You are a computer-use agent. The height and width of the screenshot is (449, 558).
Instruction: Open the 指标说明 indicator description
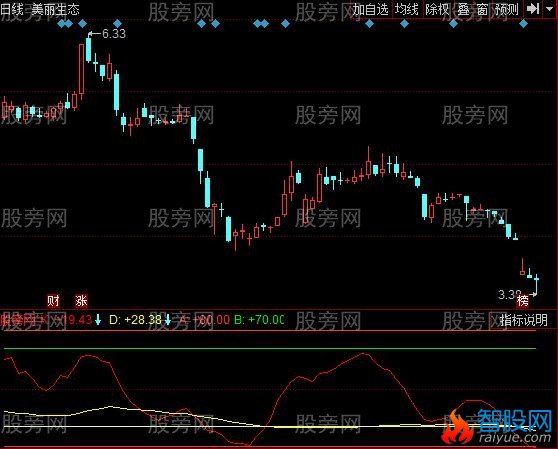pyautogui.click(x=523, y=320)
